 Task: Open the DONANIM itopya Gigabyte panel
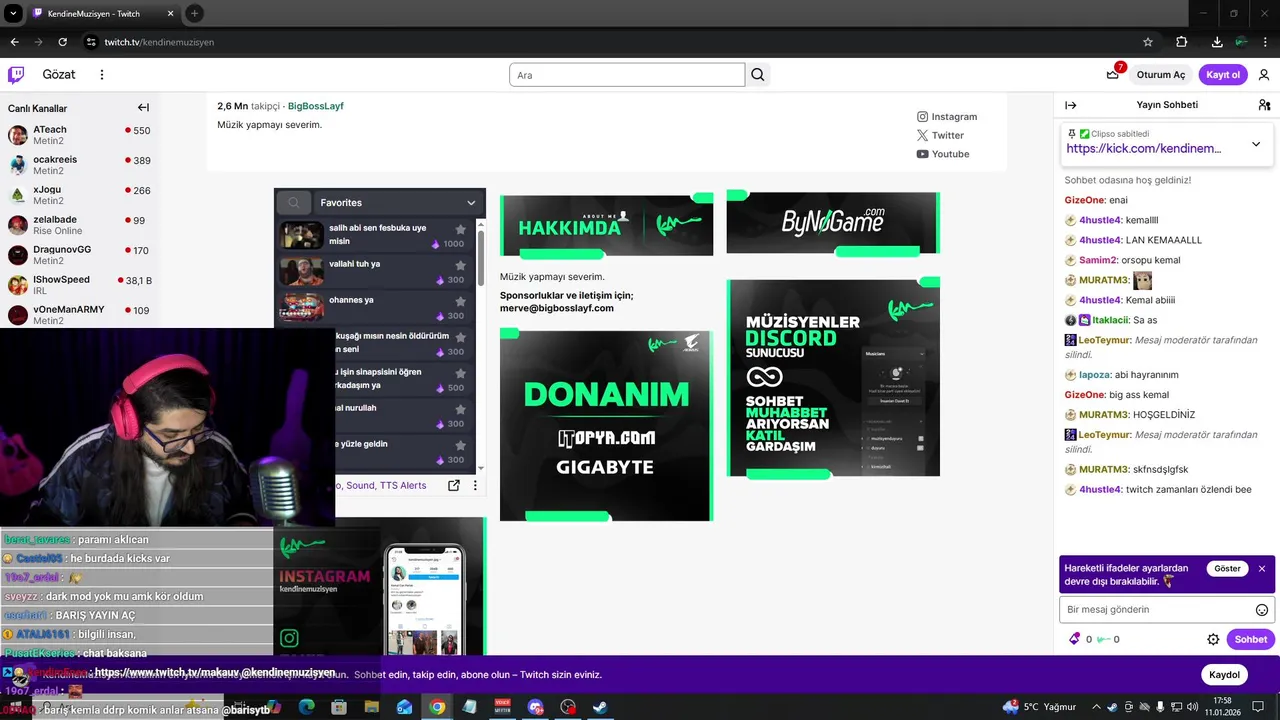coord(606,426)
